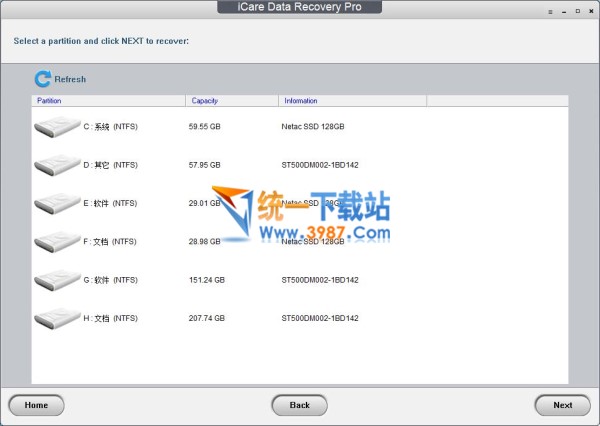Select the D: (NTFS) partition label
Screen dimensions: 600x426
(x=111, y=165)
